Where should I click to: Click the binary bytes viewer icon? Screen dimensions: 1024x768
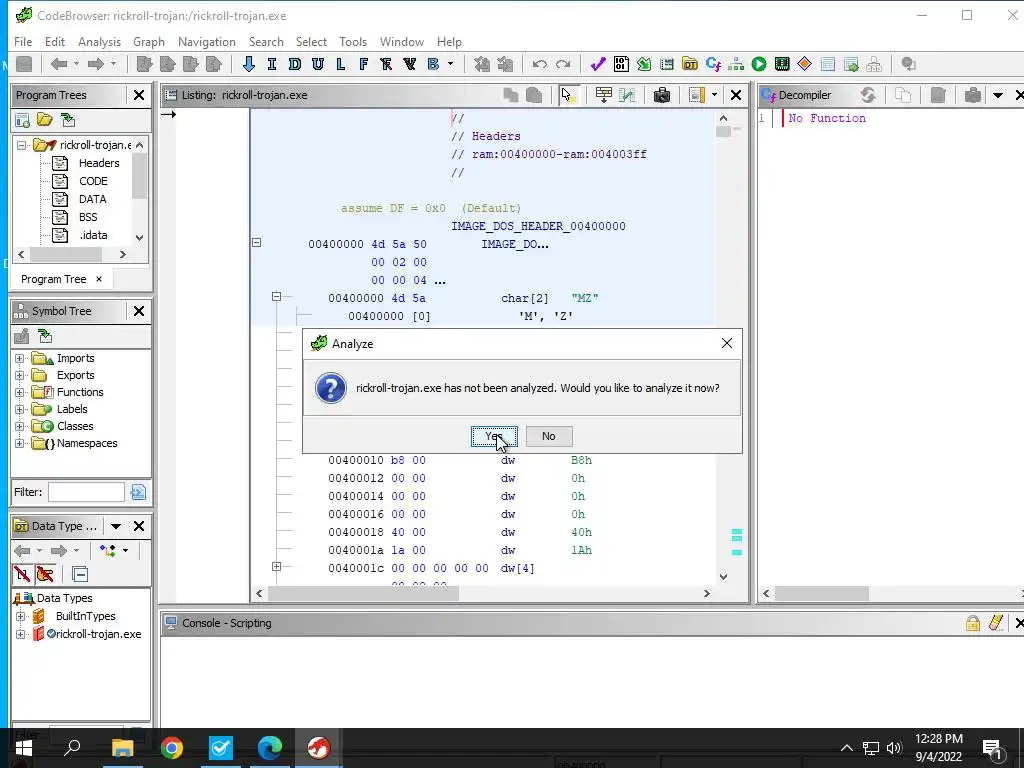click(621, 64)
